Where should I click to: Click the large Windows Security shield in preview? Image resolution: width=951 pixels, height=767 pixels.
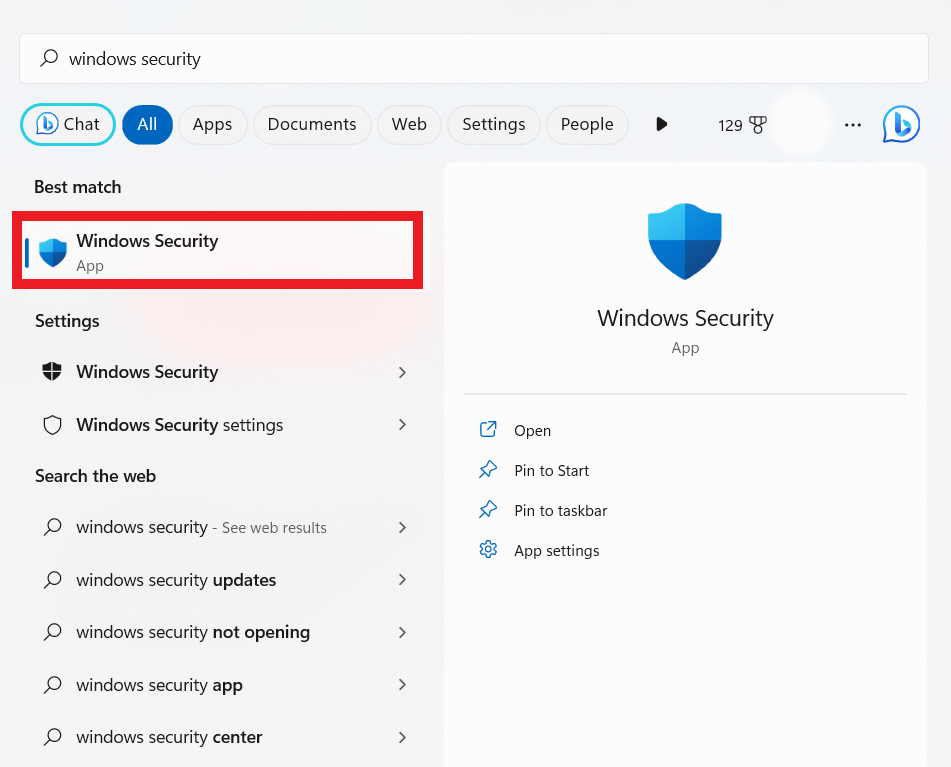point(685,241)
